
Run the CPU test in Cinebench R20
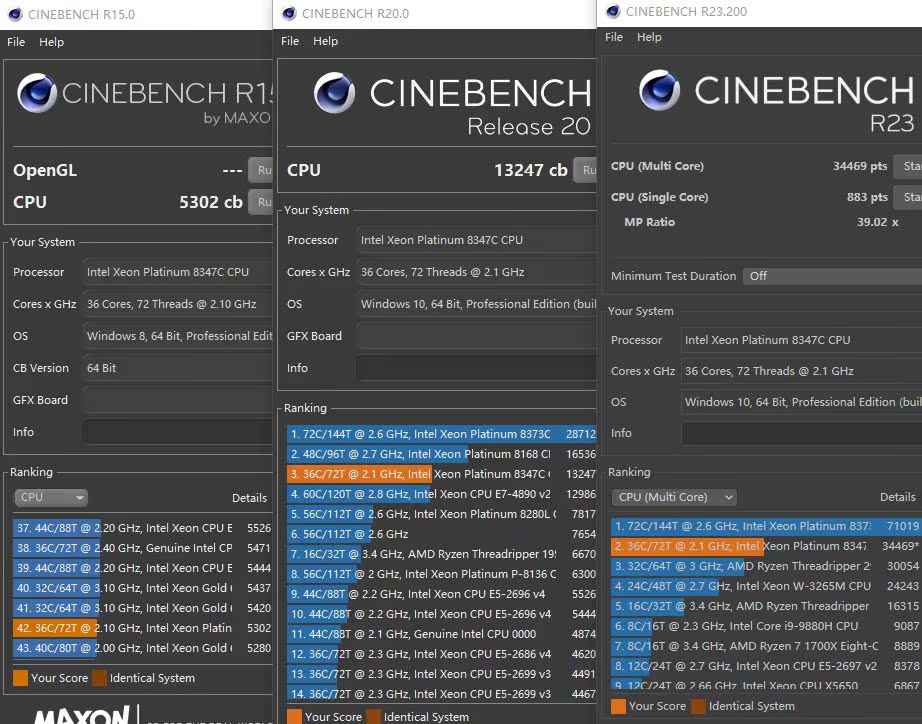point(585,170)
